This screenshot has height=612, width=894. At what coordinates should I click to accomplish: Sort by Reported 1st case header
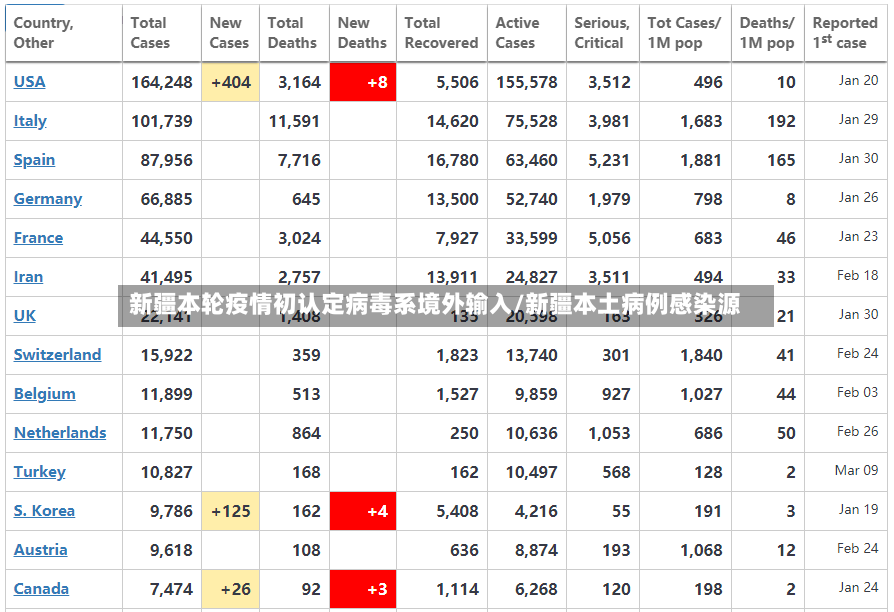[846, 33]
